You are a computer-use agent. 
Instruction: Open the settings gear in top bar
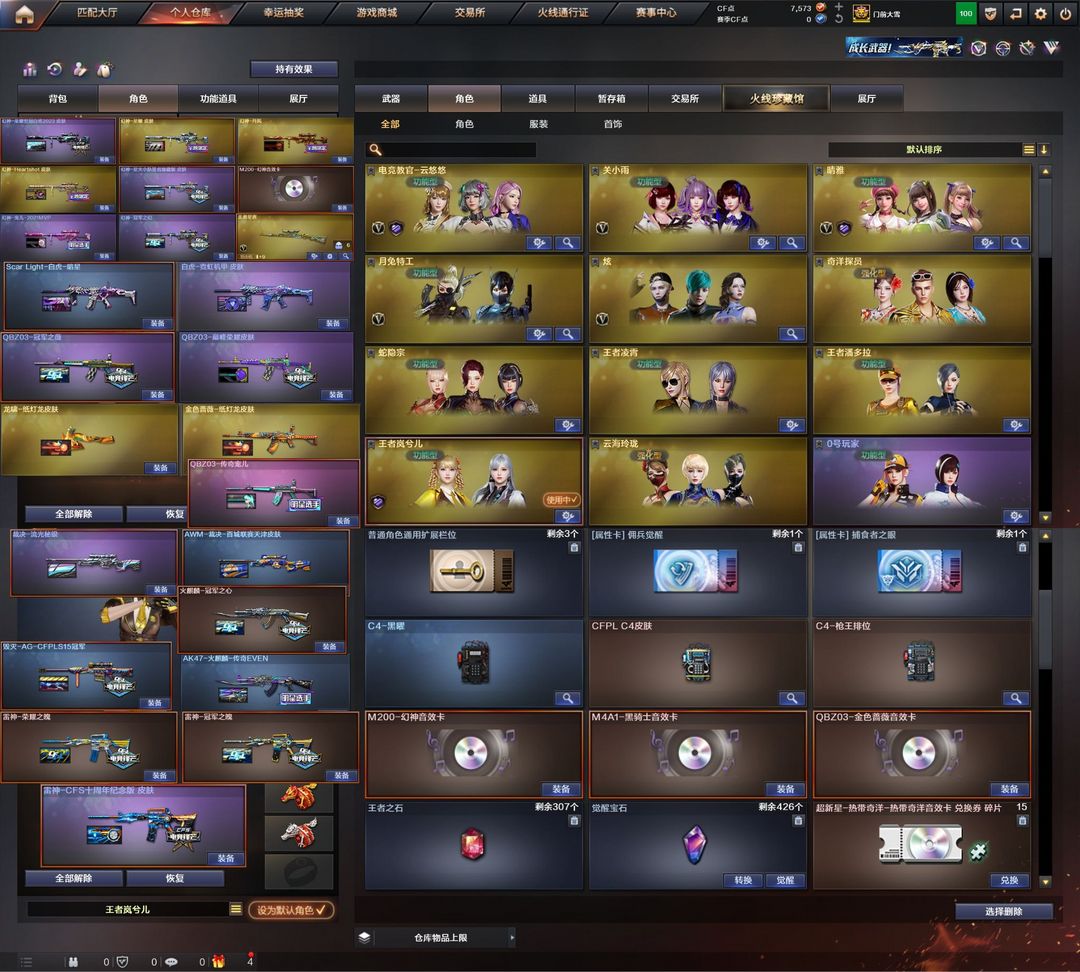[1040, 14]
